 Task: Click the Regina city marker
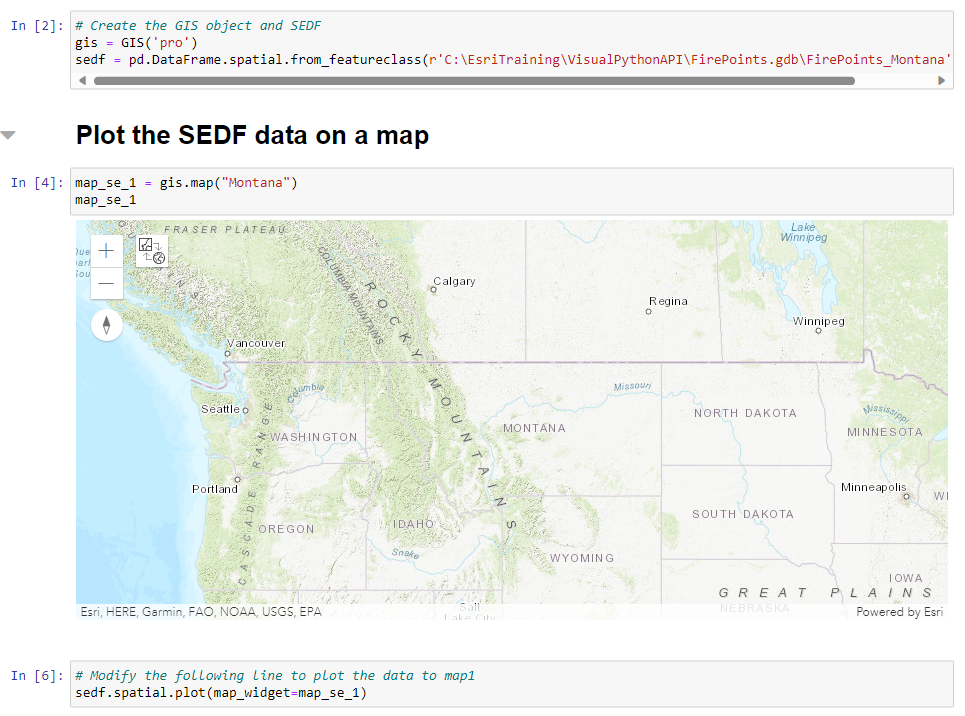click(x=648, y=311)
